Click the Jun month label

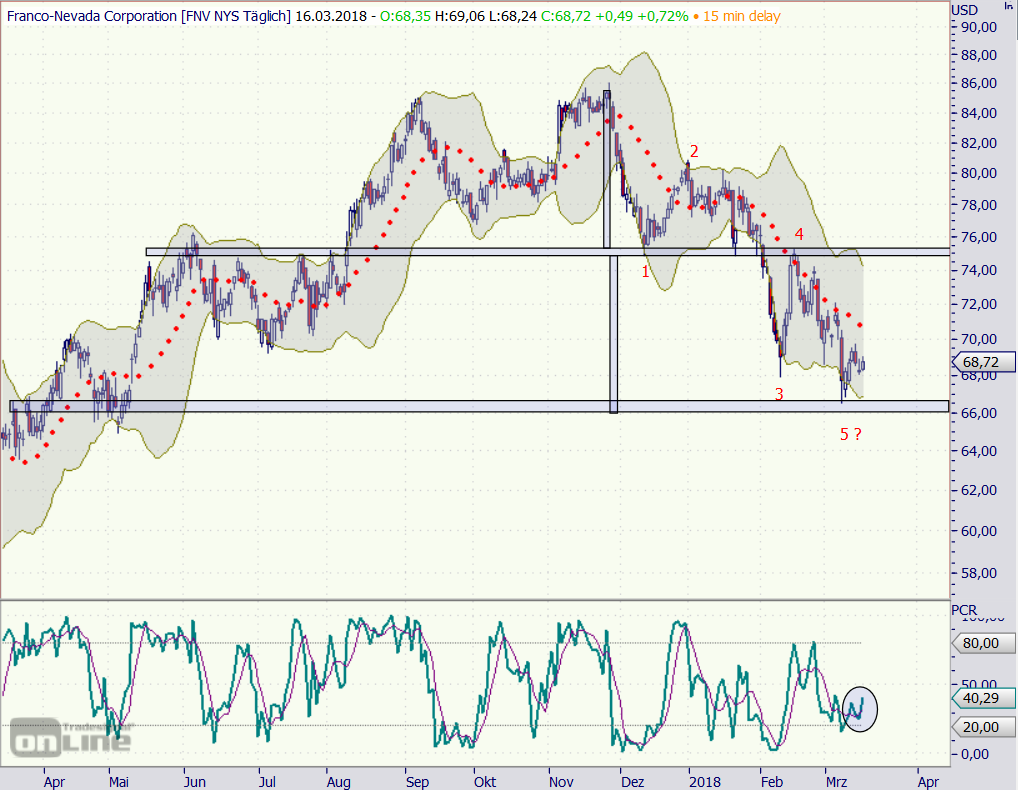click(x=195, y=782)
